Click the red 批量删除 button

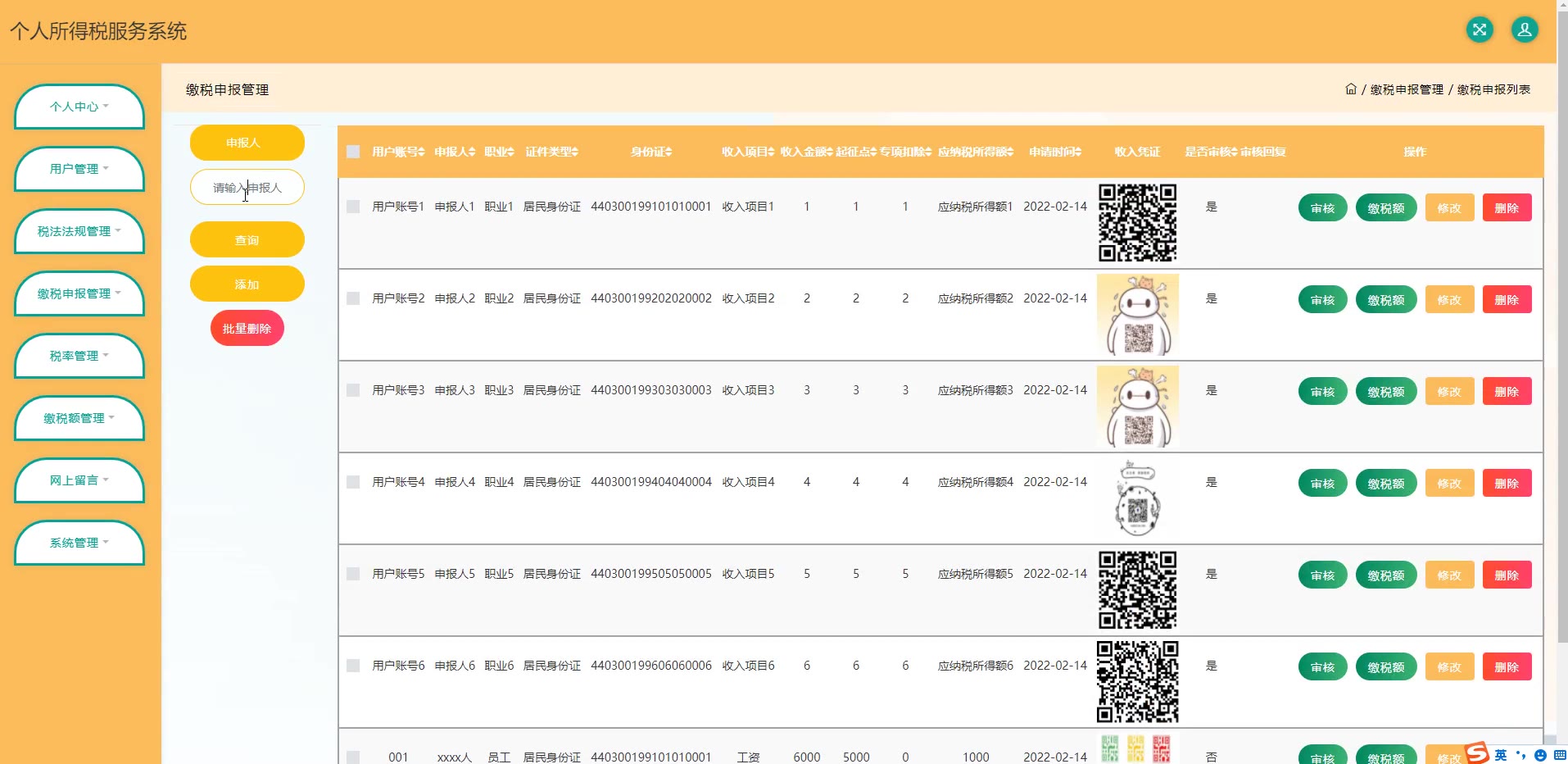point(247,328)
